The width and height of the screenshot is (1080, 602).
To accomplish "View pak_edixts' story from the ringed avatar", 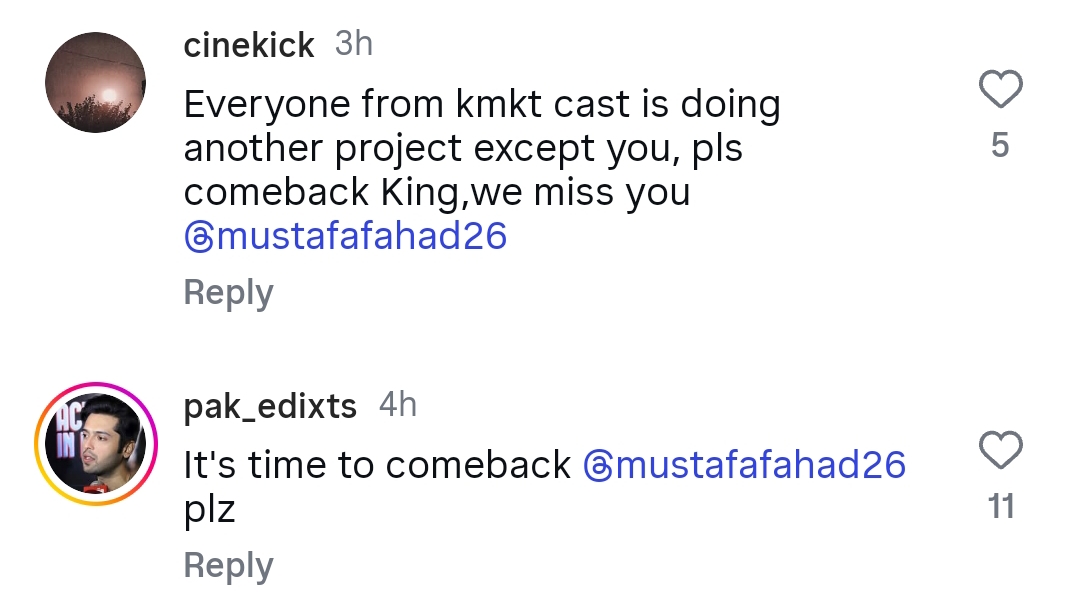I will click(96, 442).
